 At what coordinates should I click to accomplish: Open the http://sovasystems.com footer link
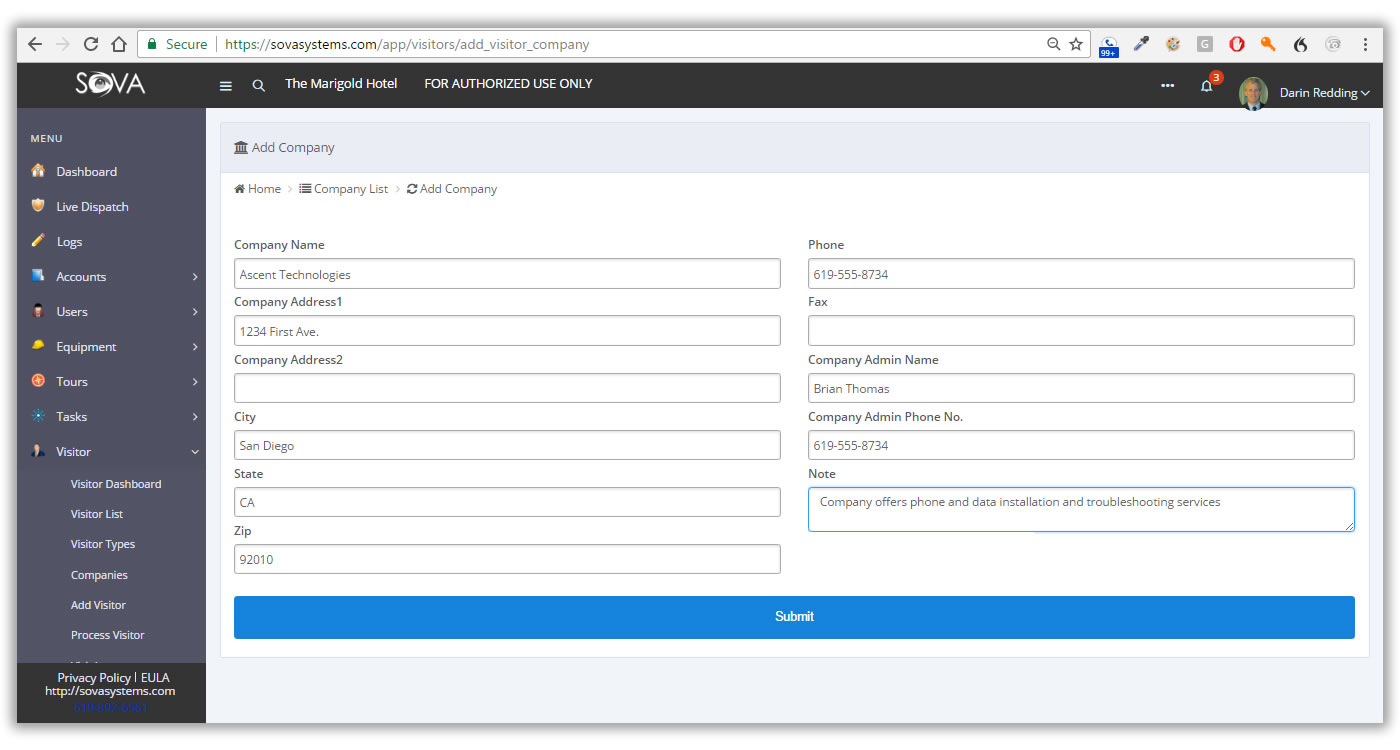[110, 691]
